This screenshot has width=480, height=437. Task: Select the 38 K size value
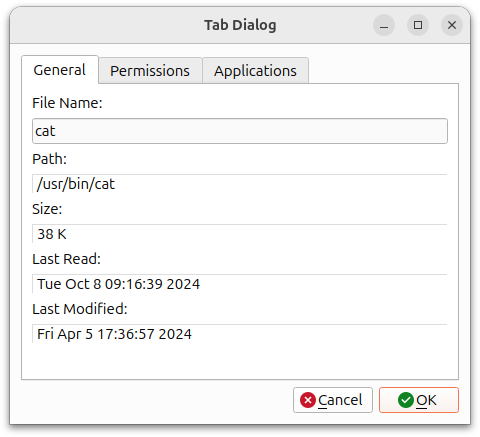click(x=52, y=234)
